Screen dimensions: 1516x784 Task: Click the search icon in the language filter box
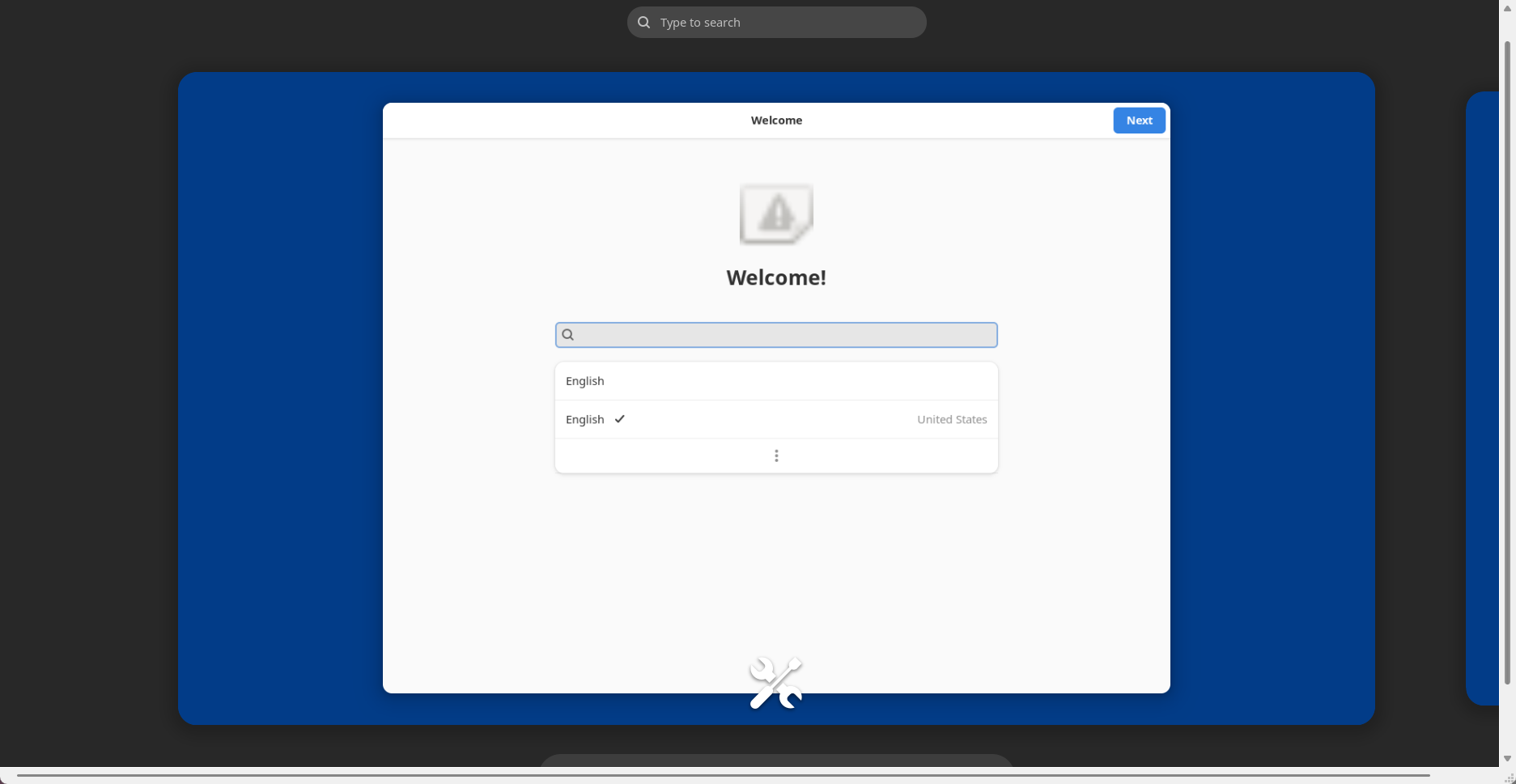tap(568, 335)
